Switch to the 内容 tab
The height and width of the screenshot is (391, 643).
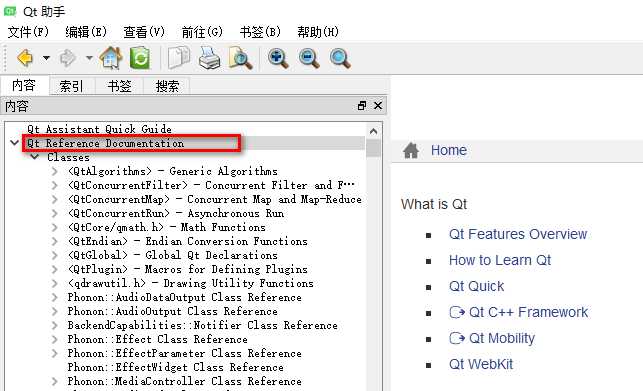[x=24, y=85]
